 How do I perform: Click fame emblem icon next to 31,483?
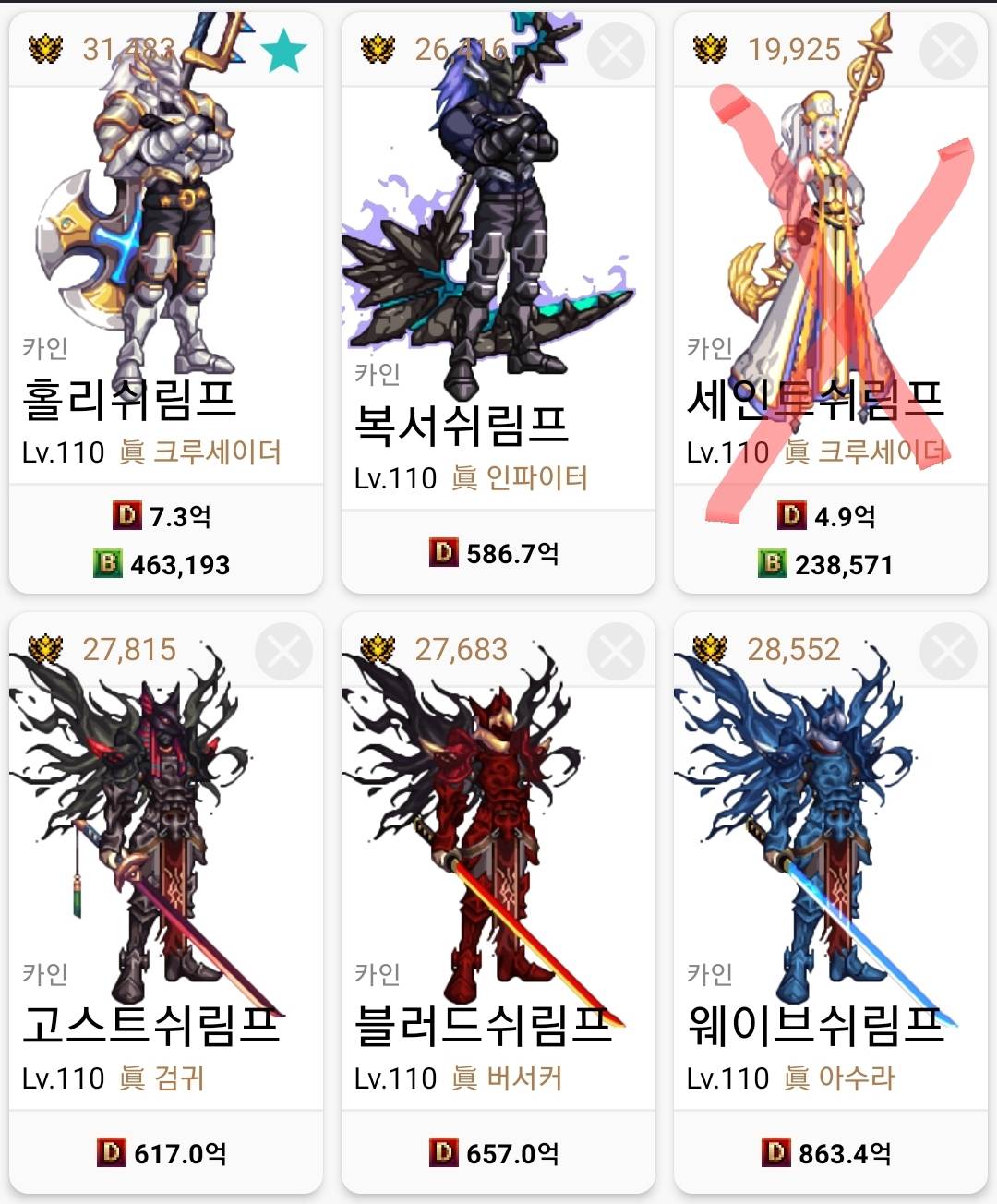coord(45,48)
